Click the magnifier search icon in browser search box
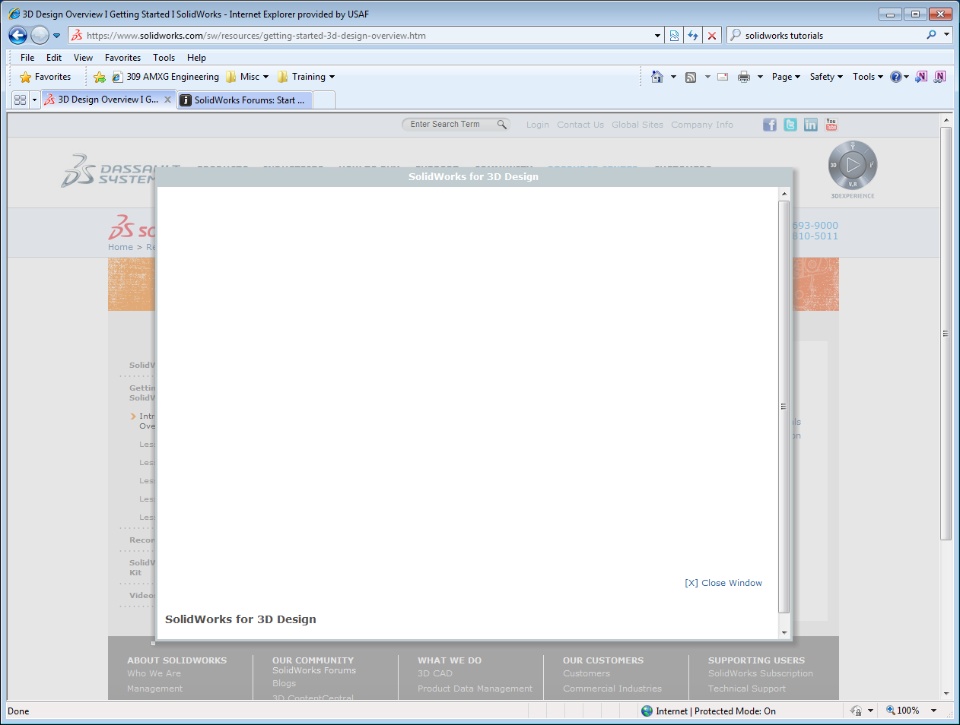This screenshot has height=725, width=960. [x=931, y=35]
